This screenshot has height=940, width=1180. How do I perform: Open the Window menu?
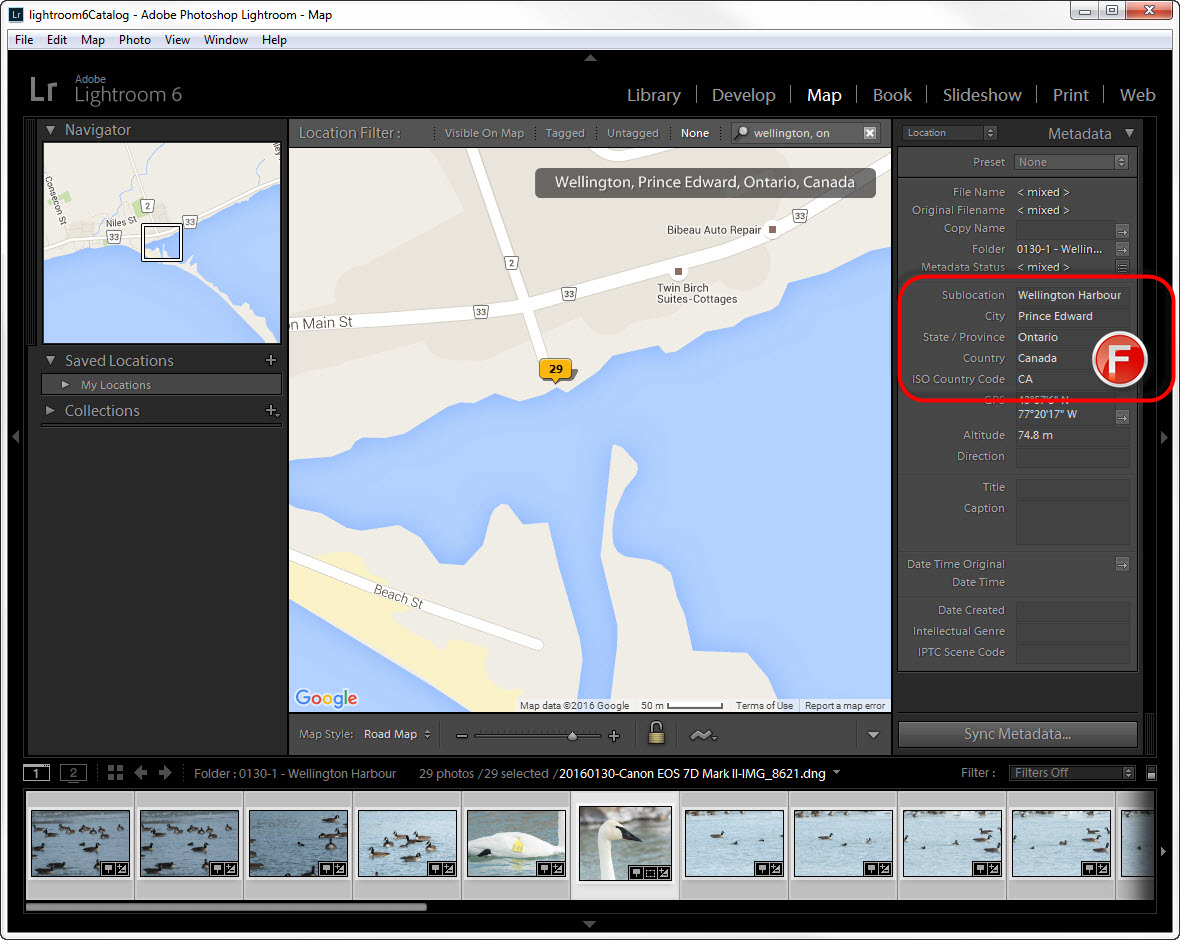coord(226,40)
